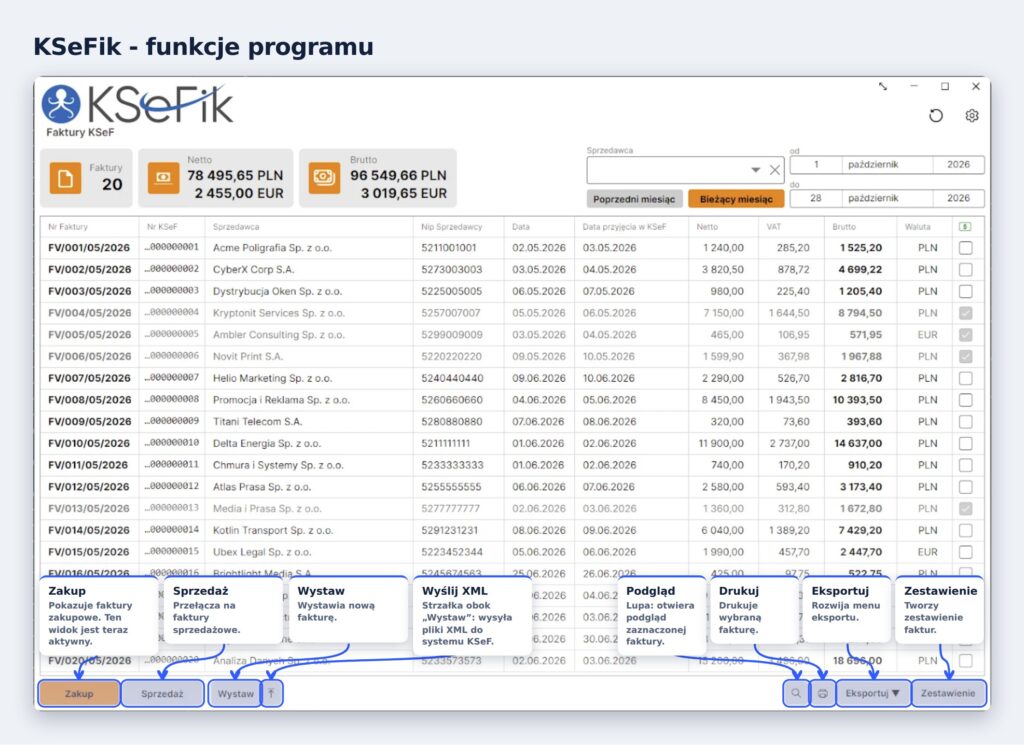Sort by Data przyjęcia w KSeF header

pos(624,227)
